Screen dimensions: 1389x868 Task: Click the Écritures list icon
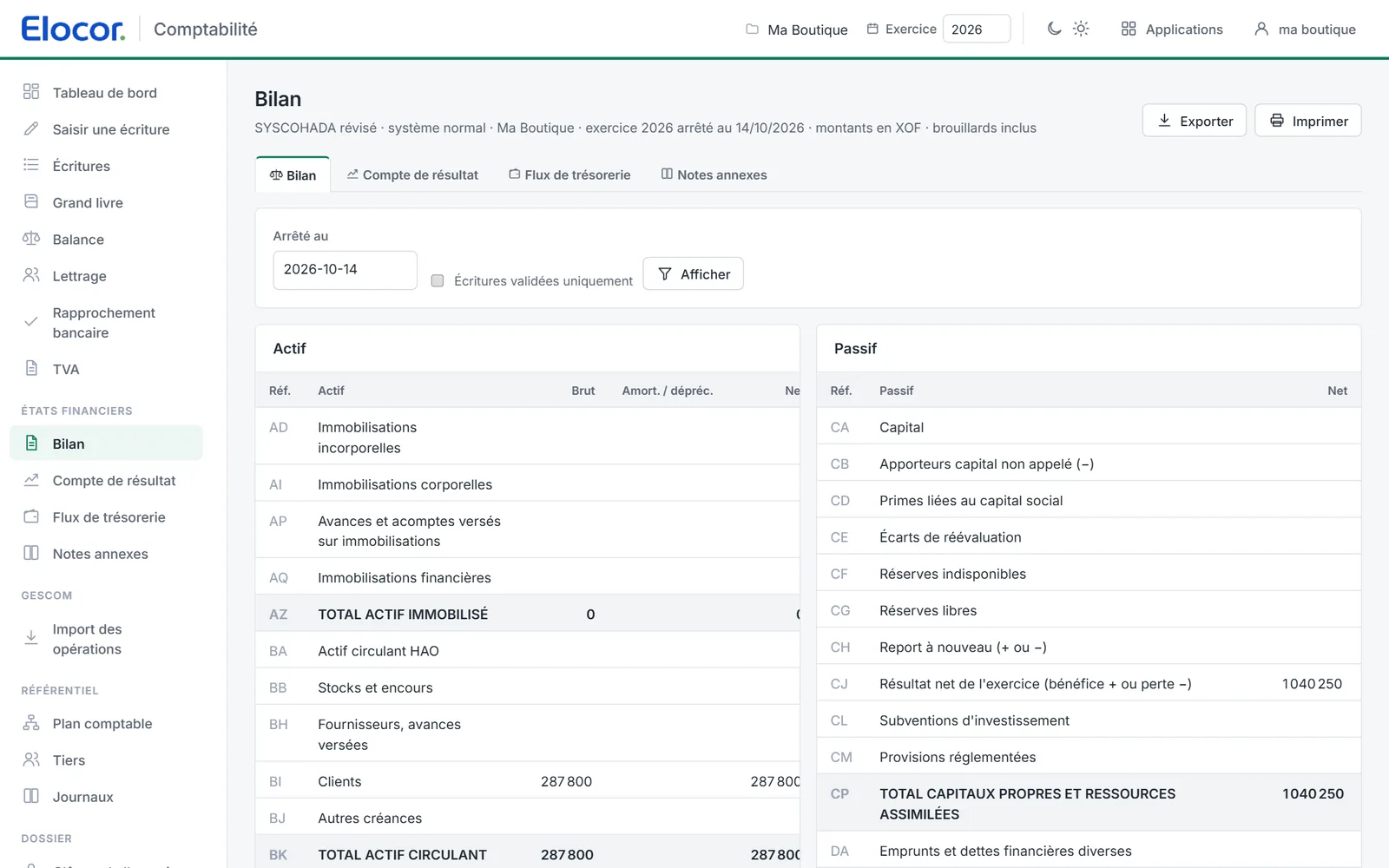point(31,165)
